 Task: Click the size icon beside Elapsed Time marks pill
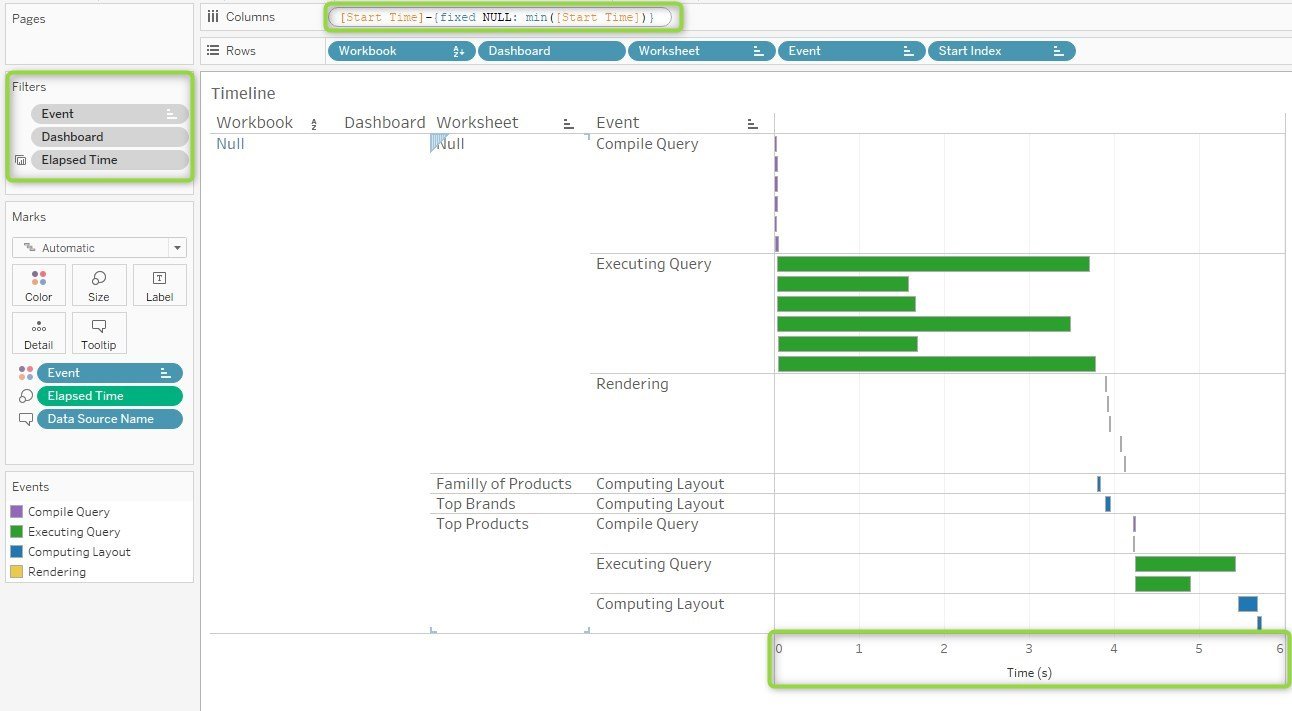25,396
